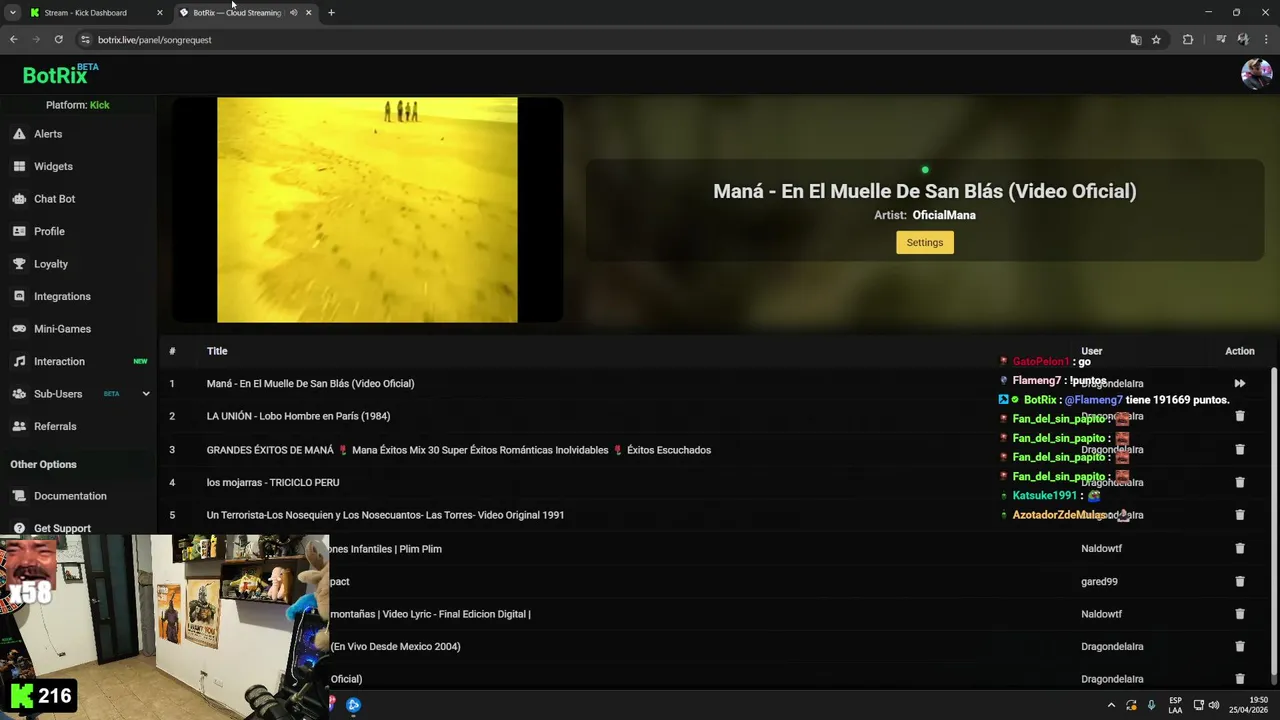Close the Kick Dashboard tab
Screen dimensions: 1280x720
(x=159, y=13)
